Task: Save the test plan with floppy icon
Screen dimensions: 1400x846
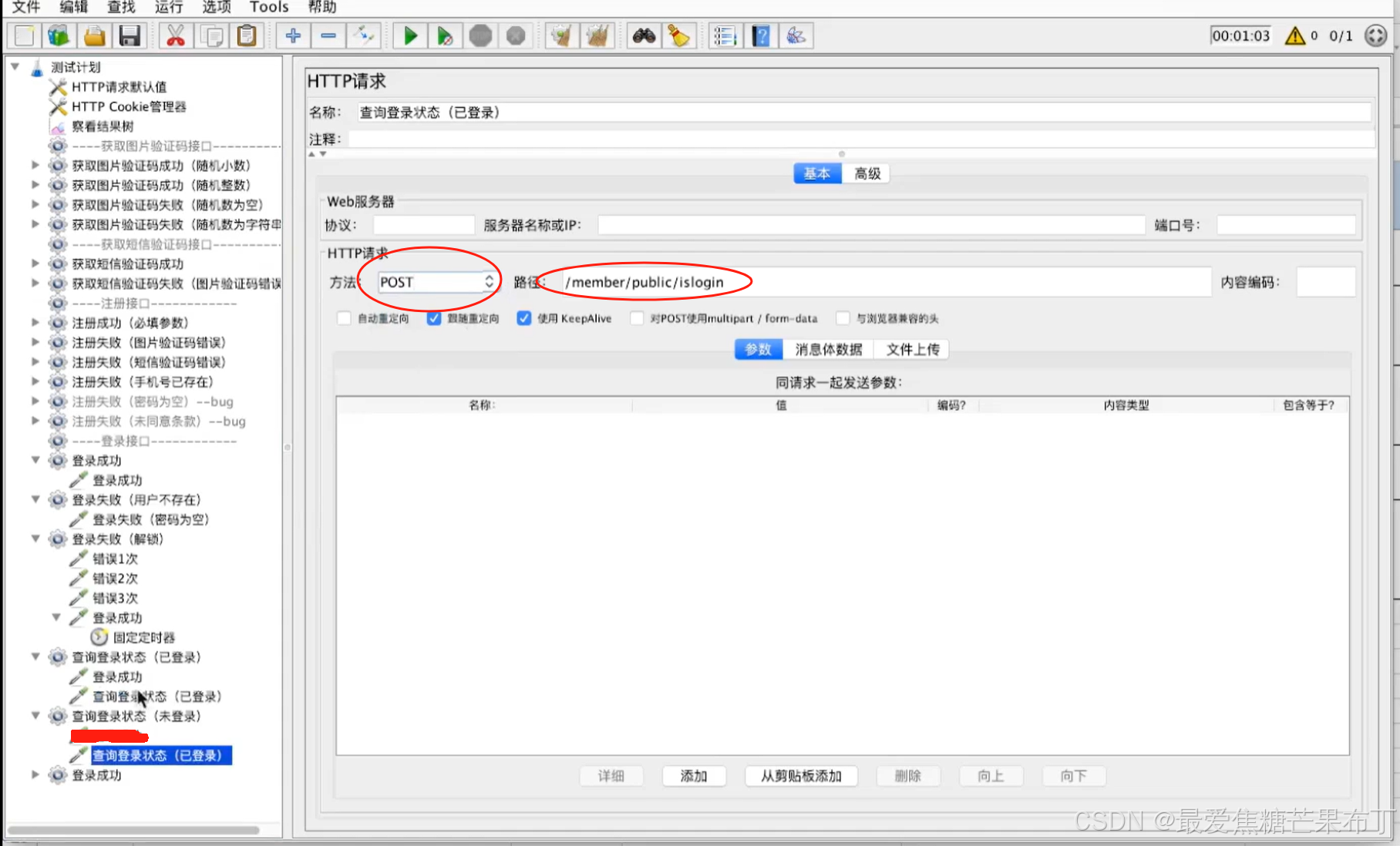Action: coord(130,35)
